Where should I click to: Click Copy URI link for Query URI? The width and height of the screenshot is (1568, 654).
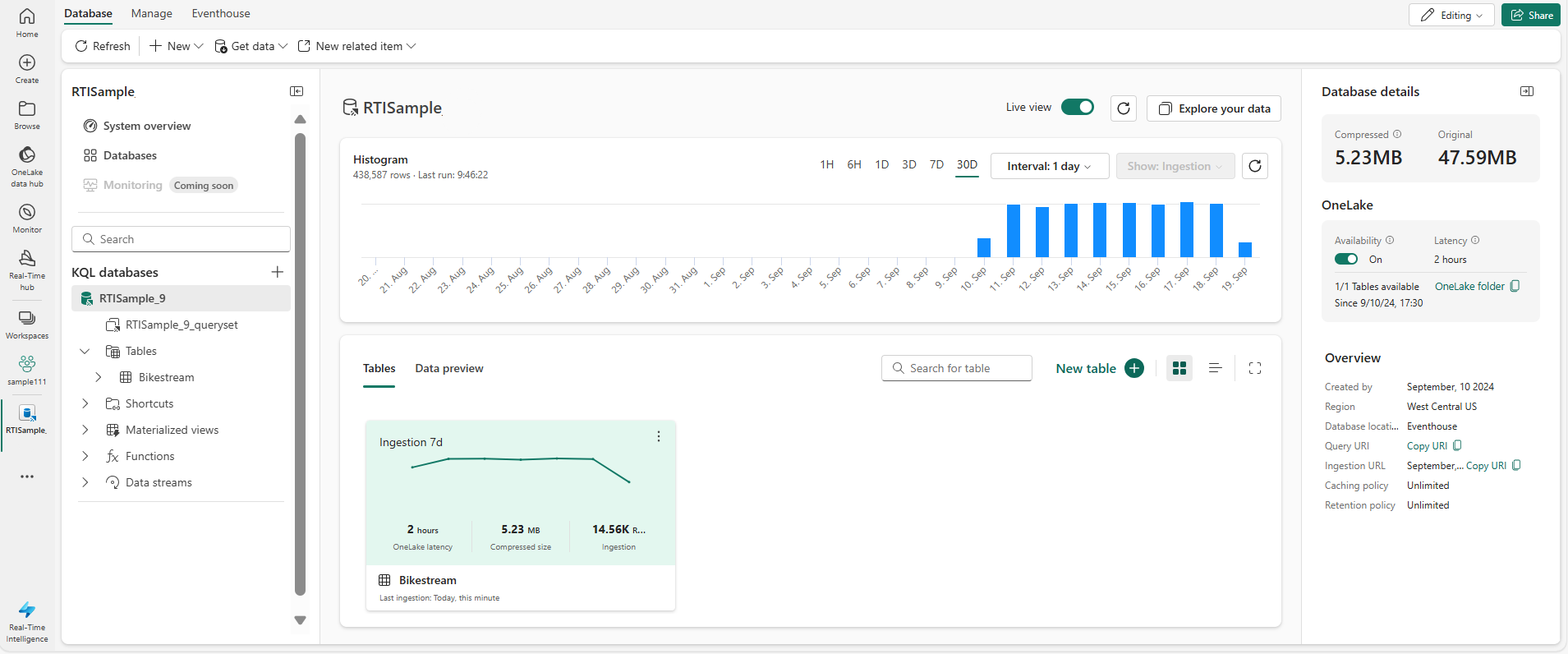[x=1428, y=446]
